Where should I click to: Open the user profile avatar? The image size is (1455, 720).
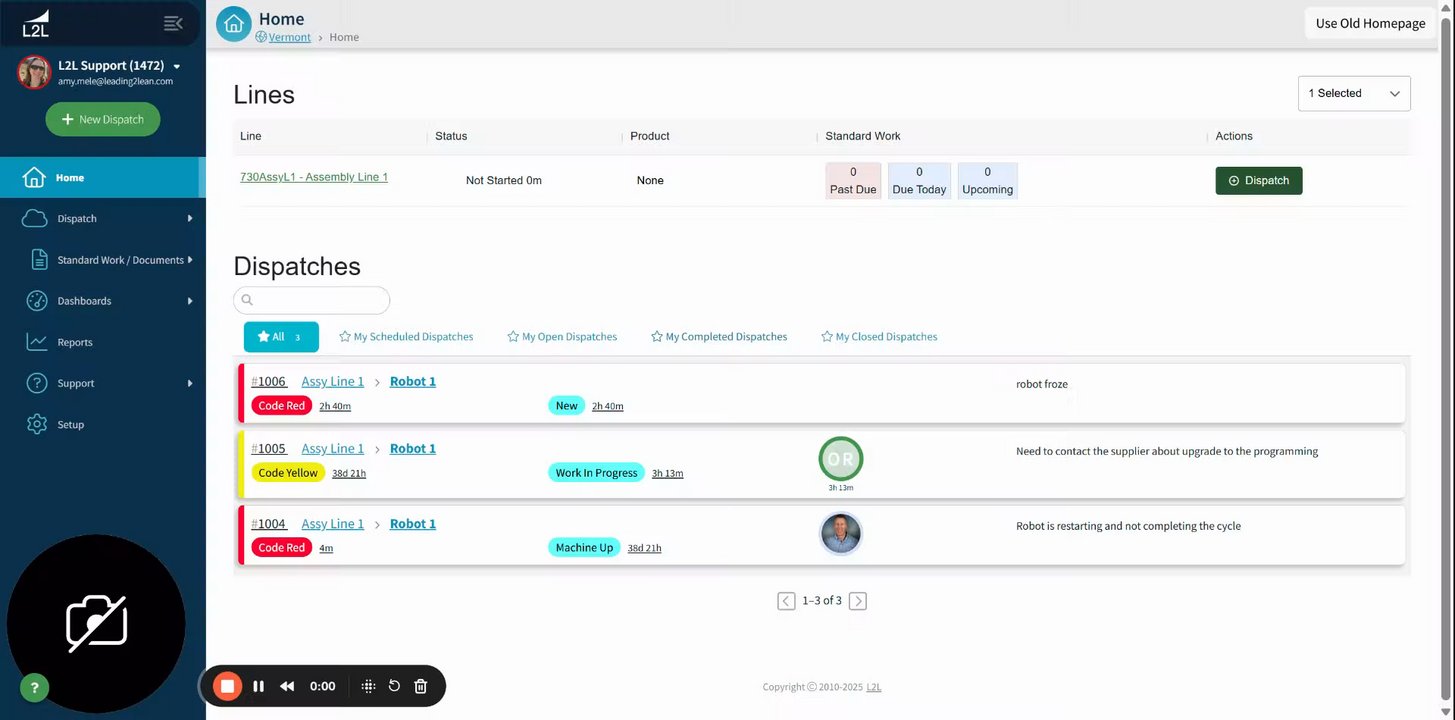pos(34,72)
